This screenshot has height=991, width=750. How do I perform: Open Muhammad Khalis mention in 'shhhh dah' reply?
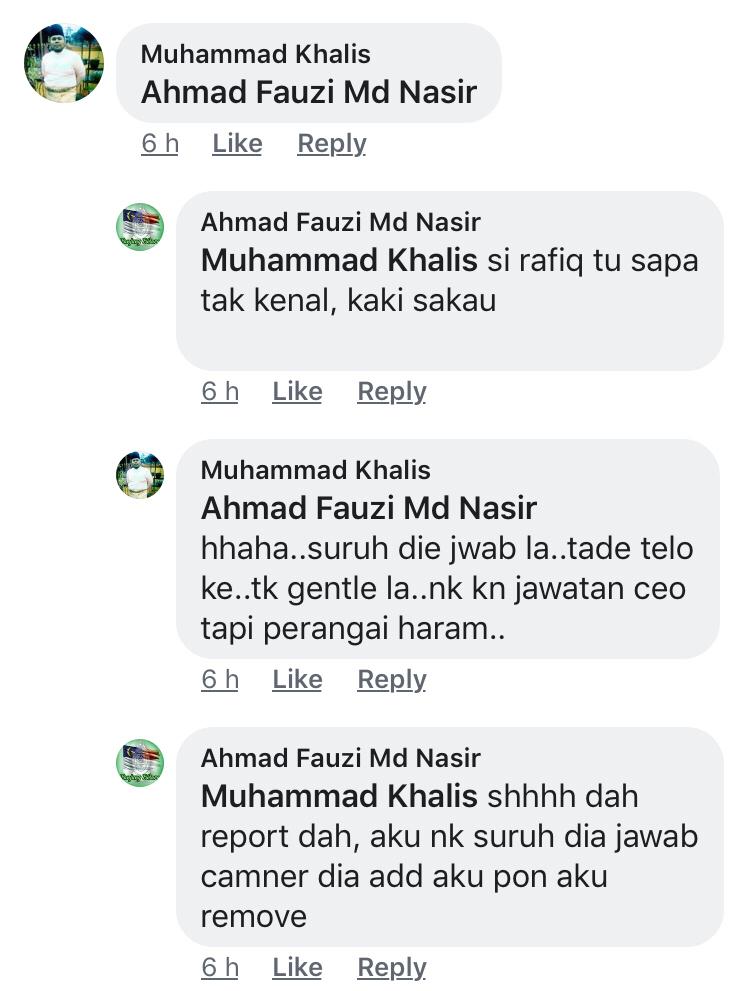point(339,797)
